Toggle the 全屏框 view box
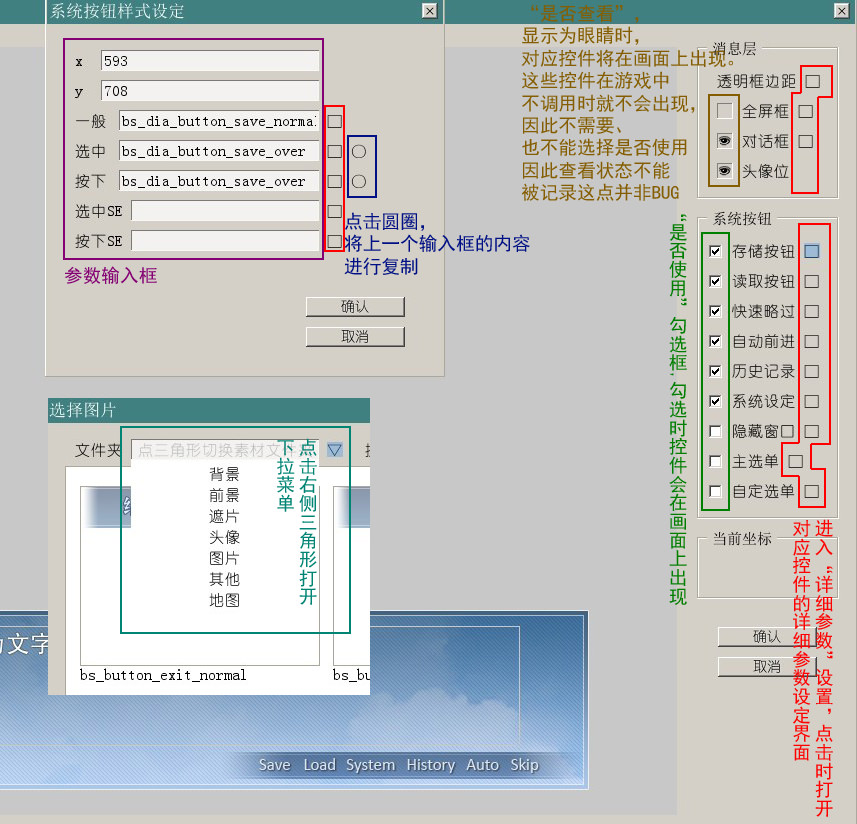The image size is (857, 824). coord(725,111)
